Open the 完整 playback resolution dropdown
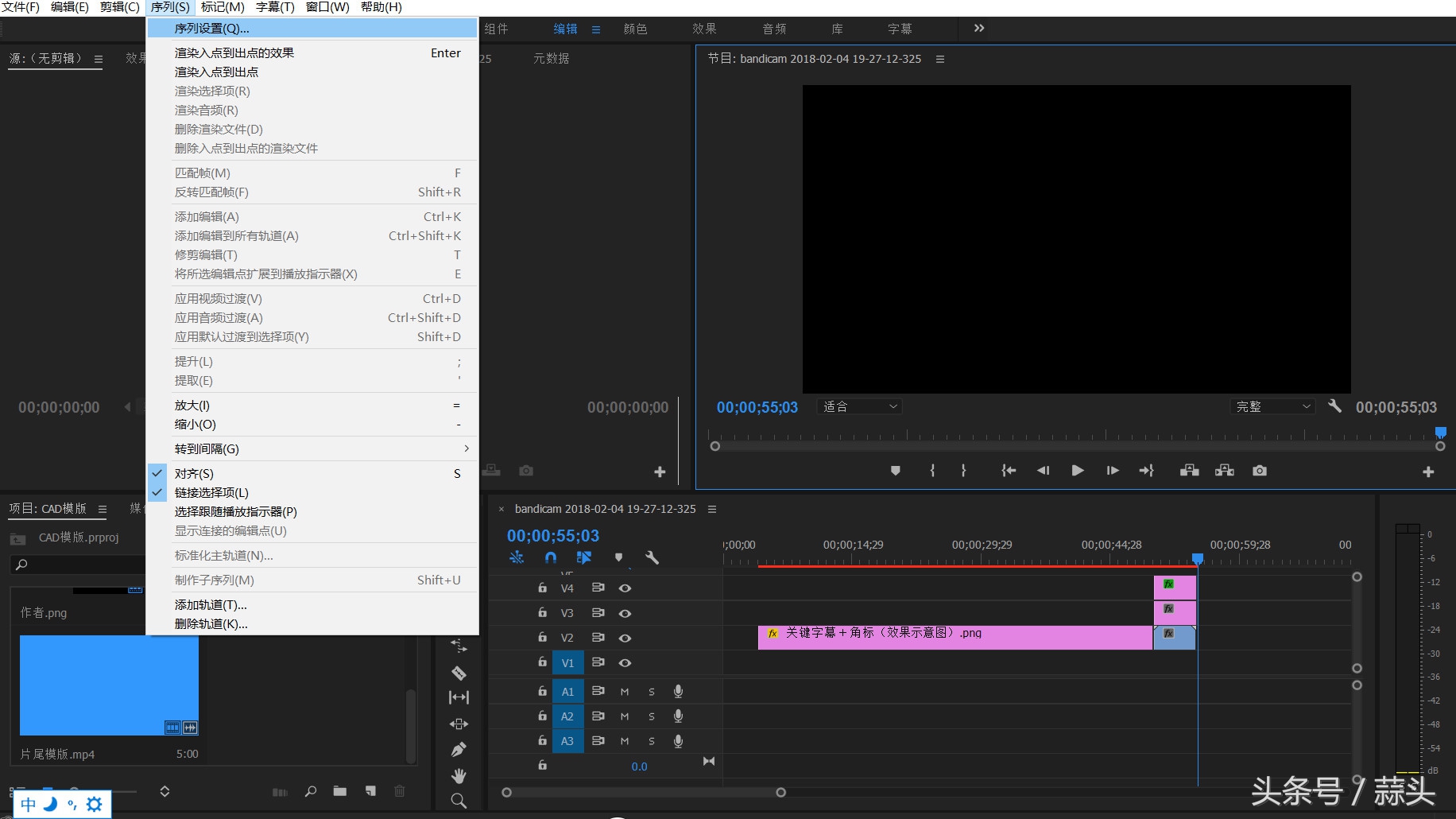The height and width of the screenshot is (819, 1456). pos(1272,406)
